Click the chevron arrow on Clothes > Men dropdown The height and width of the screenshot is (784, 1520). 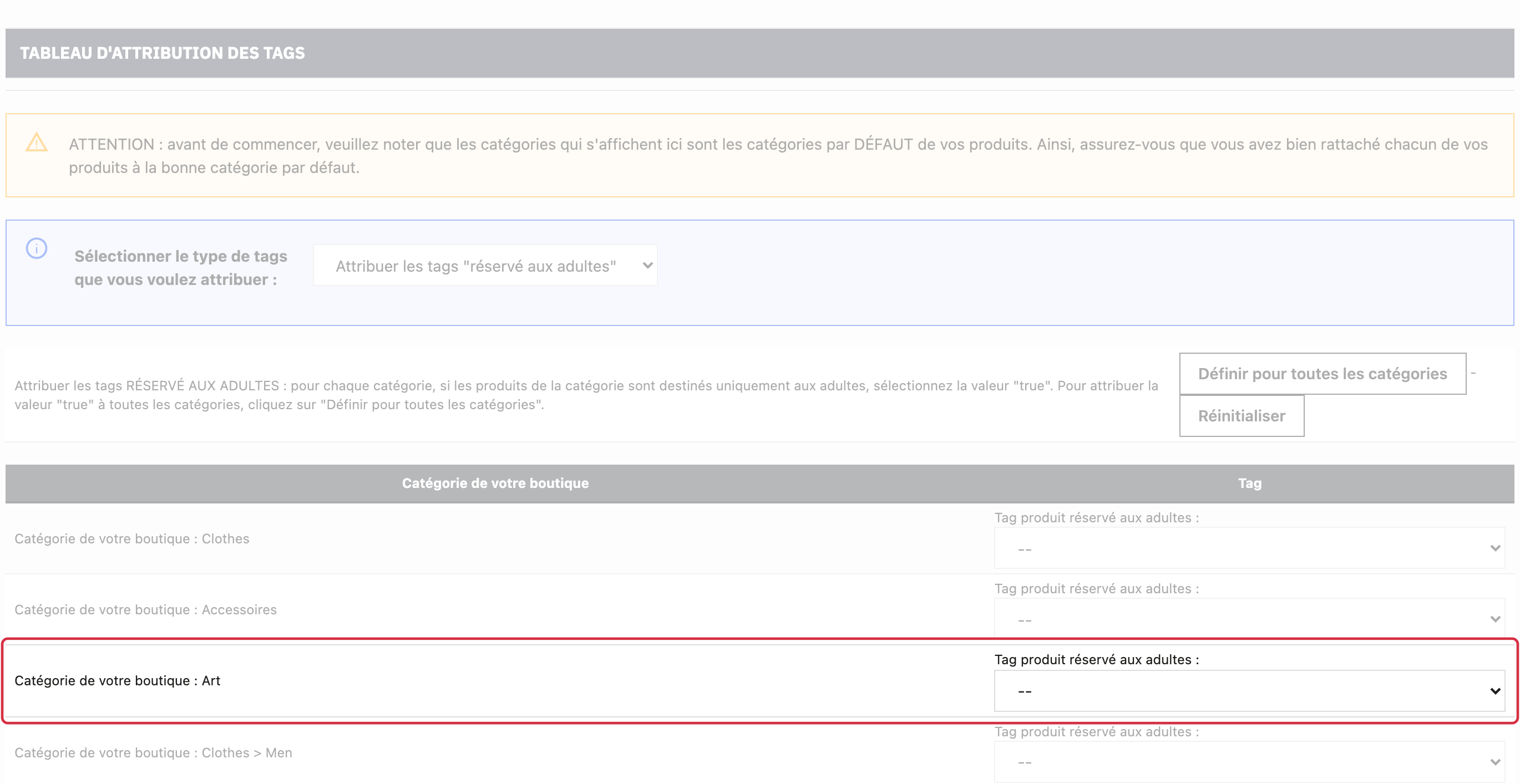[x=1494, y=763]
